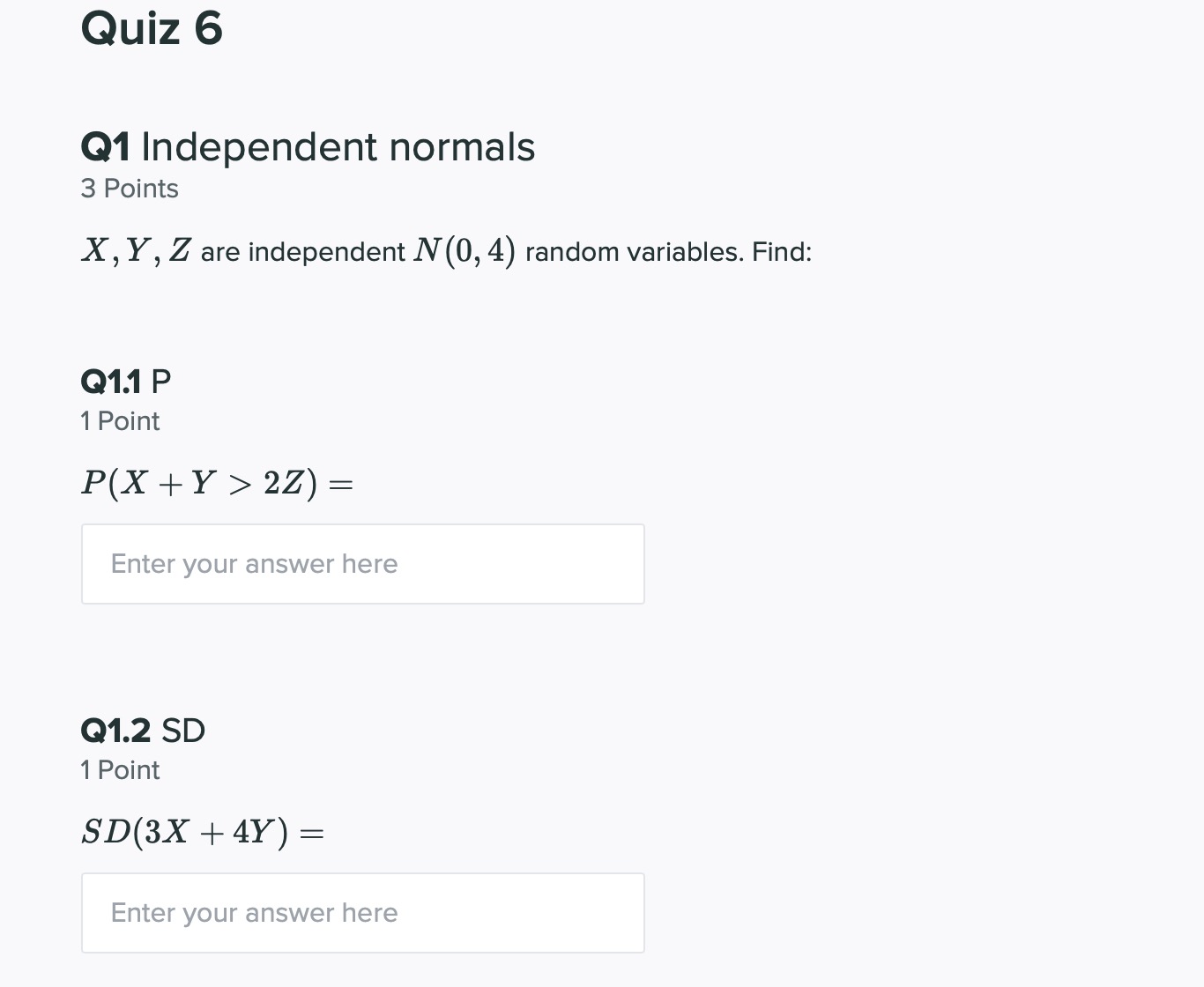Viewport: 1204px width, 987px height.
Task: Click the 2Z term in probability formula
Action: (285, 483)
